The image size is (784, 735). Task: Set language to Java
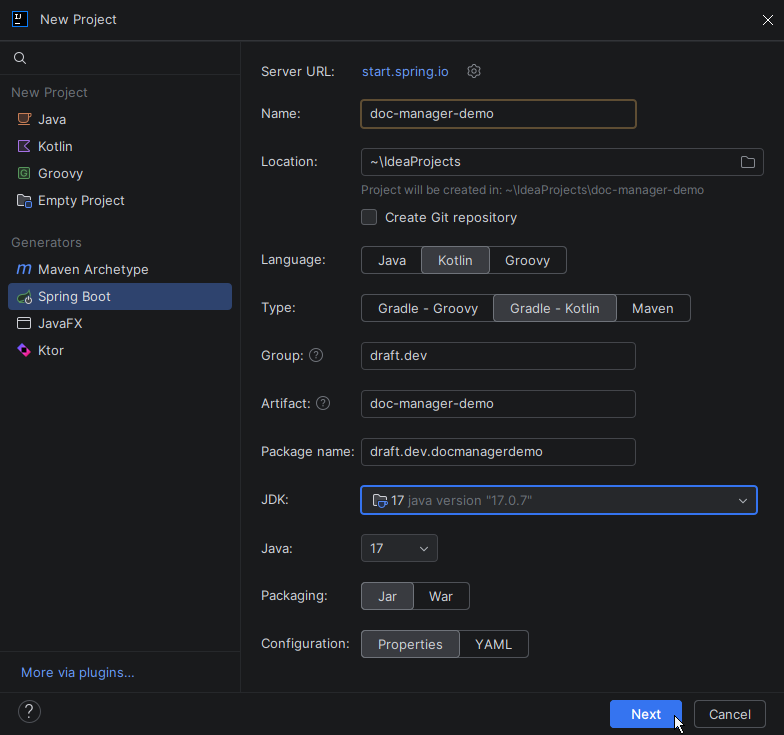tap(392, 260)
